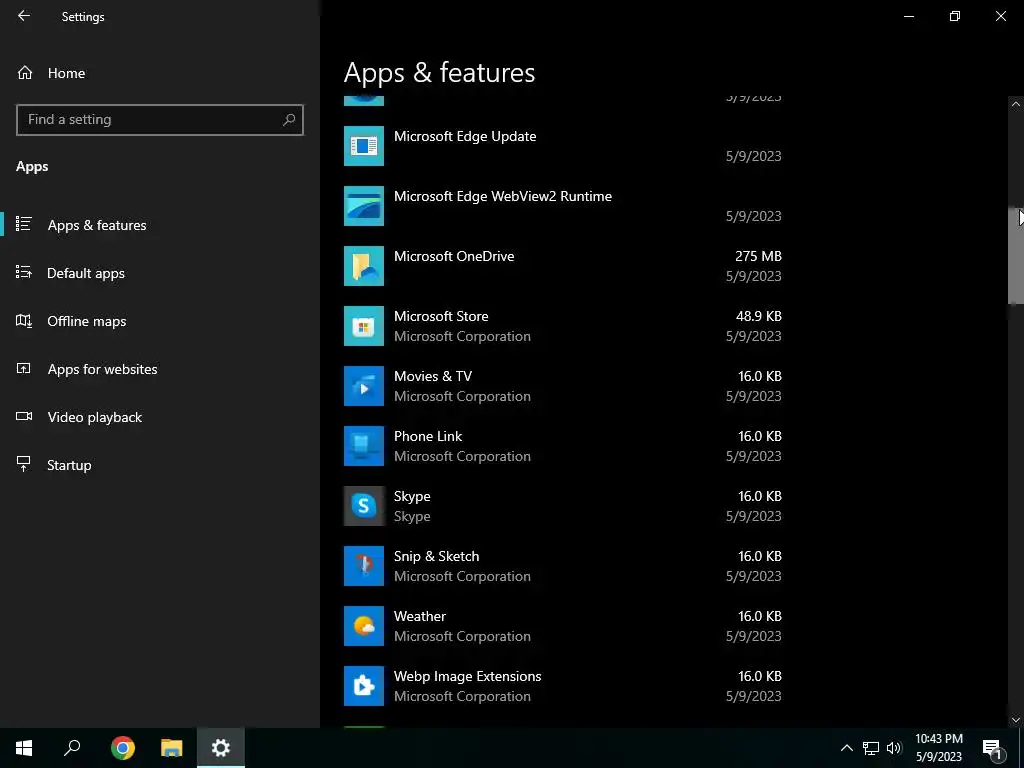This screenshot has height=768, width=1024.
Task: Click the Snip & Sketch app icon
Action: 364,566
